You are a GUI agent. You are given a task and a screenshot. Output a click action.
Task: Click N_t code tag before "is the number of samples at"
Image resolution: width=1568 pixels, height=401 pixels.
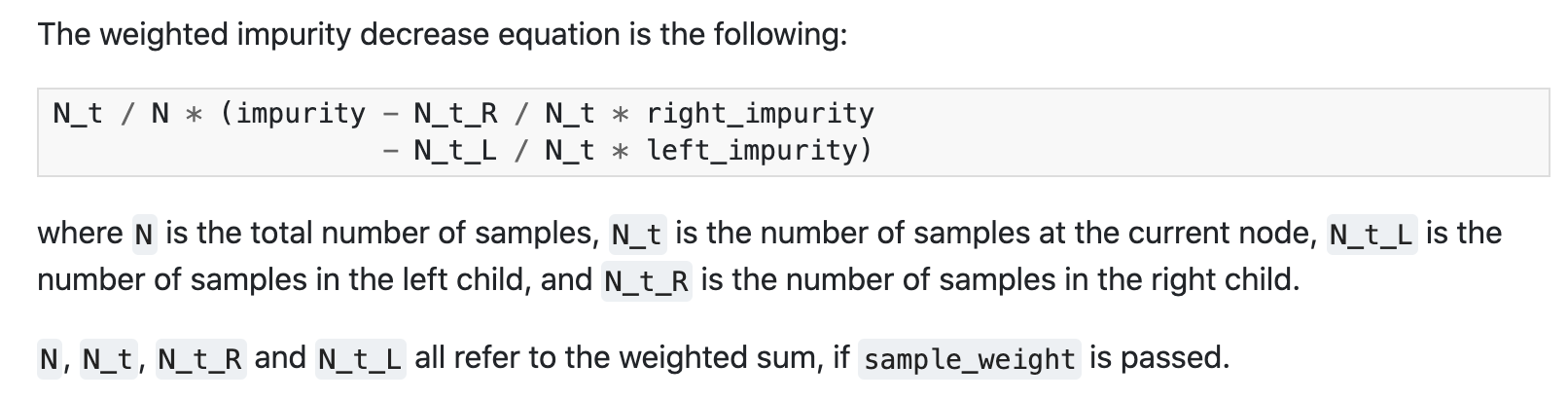(x=637, y=235)
